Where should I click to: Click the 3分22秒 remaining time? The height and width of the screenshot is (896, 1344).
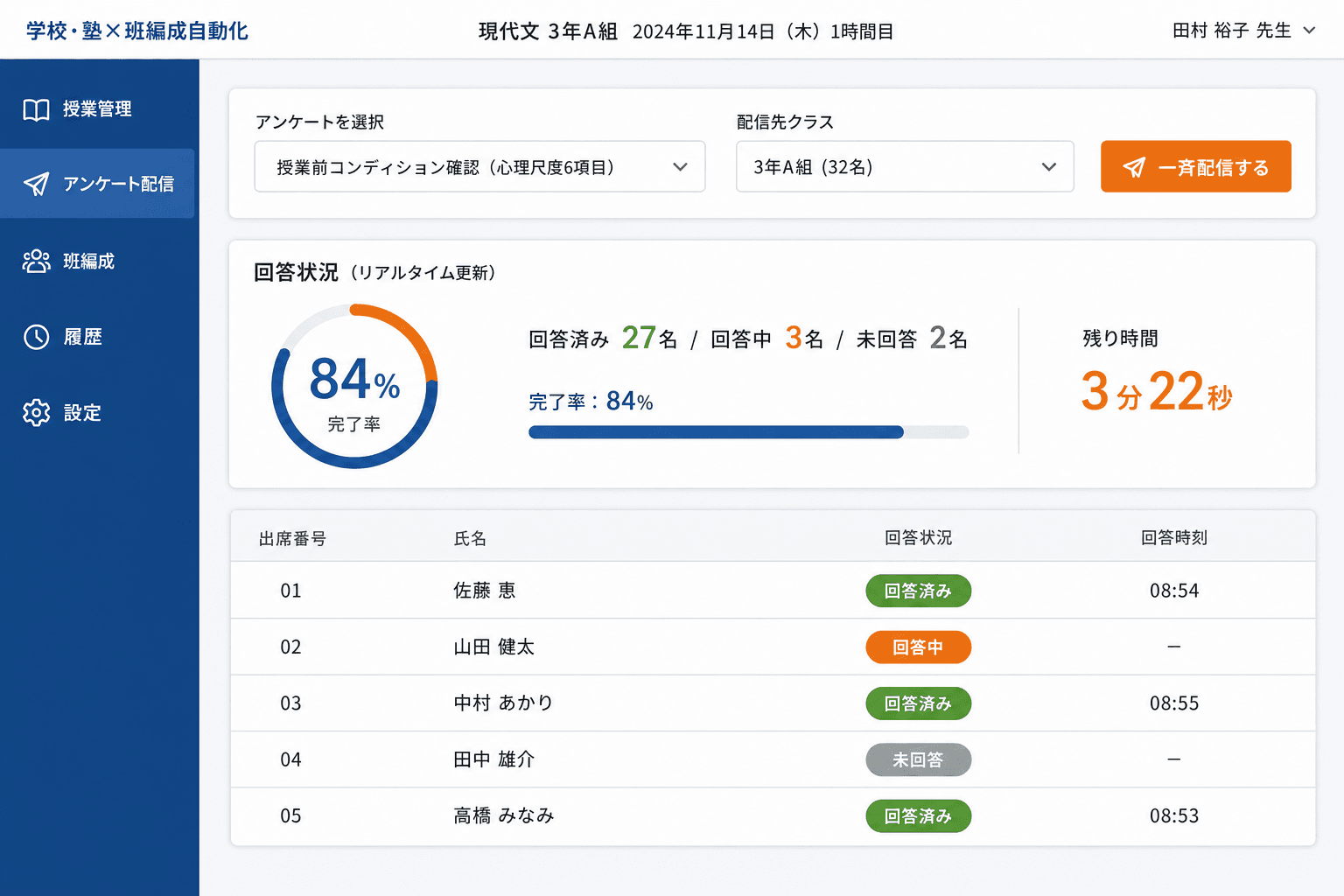(x=1157, y=391)
